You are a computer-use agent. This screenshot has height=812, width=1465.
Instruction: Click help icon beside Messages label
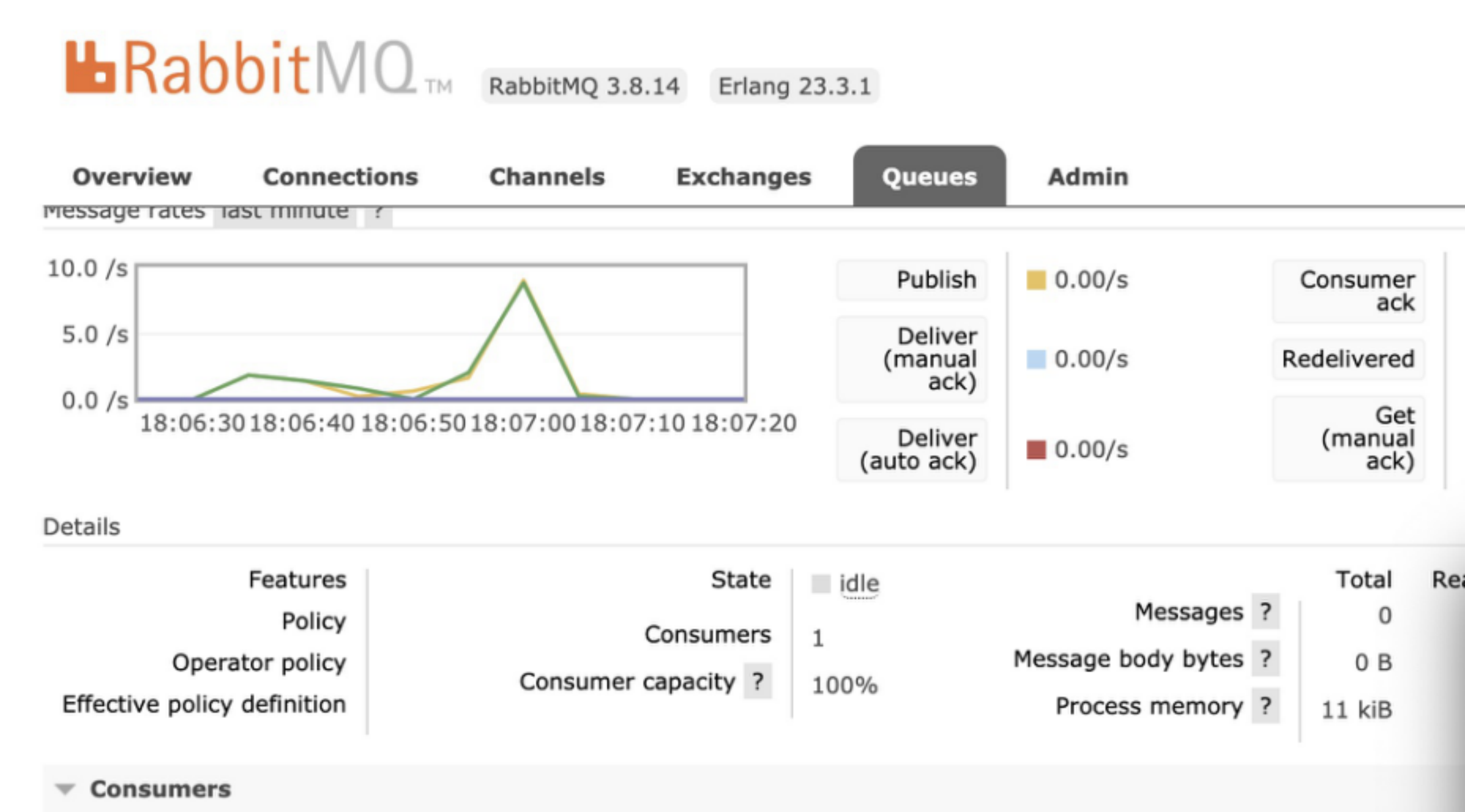(1265, 612)
